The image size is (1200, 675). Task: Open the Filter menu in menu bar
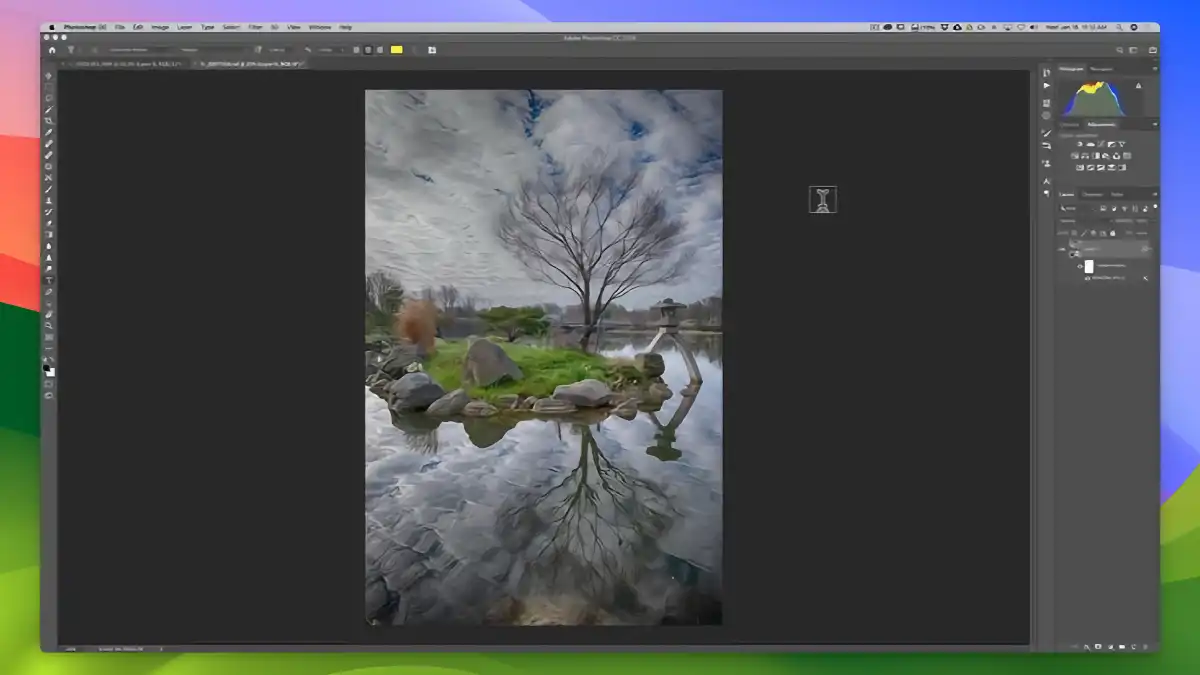tap(256, 27)
